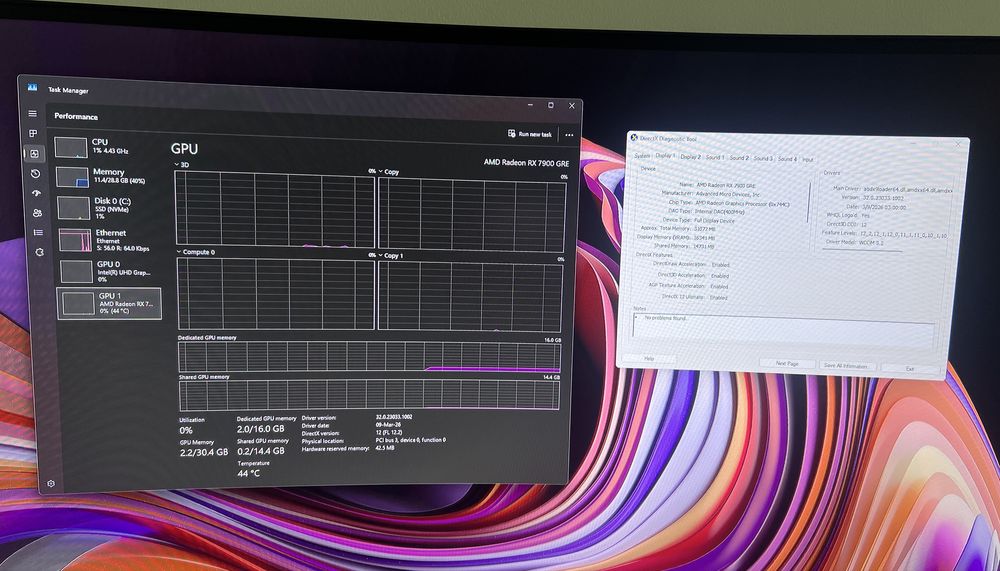Switch to the System tab in DirectX tool
This screenshot has width=1000, height=571.
(x=642, y=156)
